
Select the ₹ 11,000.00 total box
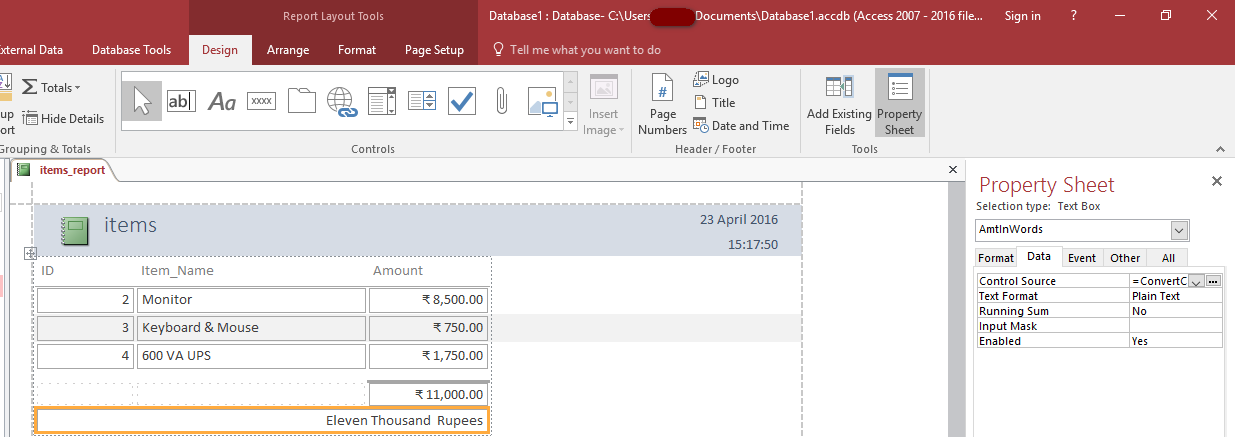tap(429, 394)
